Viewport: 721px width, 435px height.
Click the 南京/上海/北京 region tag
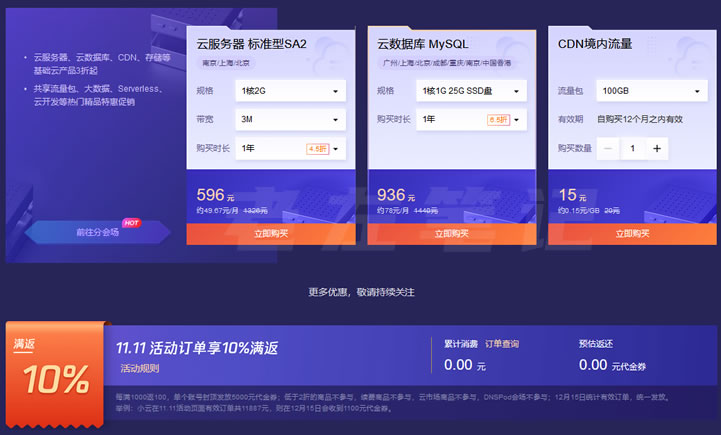point(226,63)
